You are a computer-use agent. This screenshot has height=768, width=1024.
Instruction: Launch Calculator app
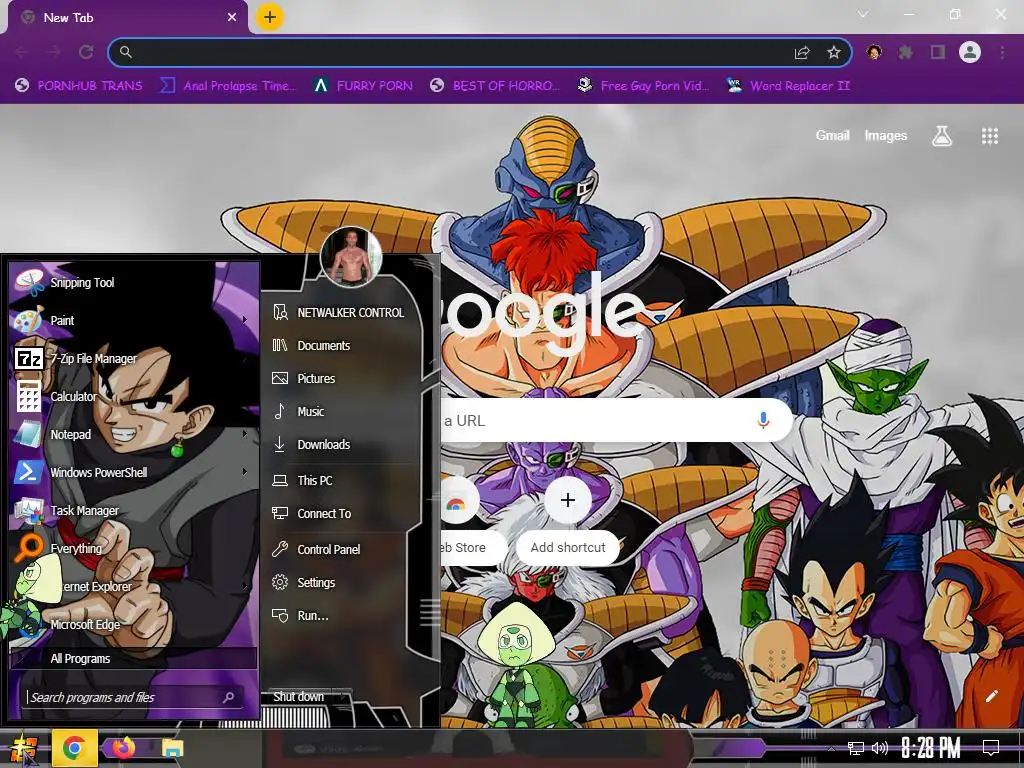coord(134,396)
